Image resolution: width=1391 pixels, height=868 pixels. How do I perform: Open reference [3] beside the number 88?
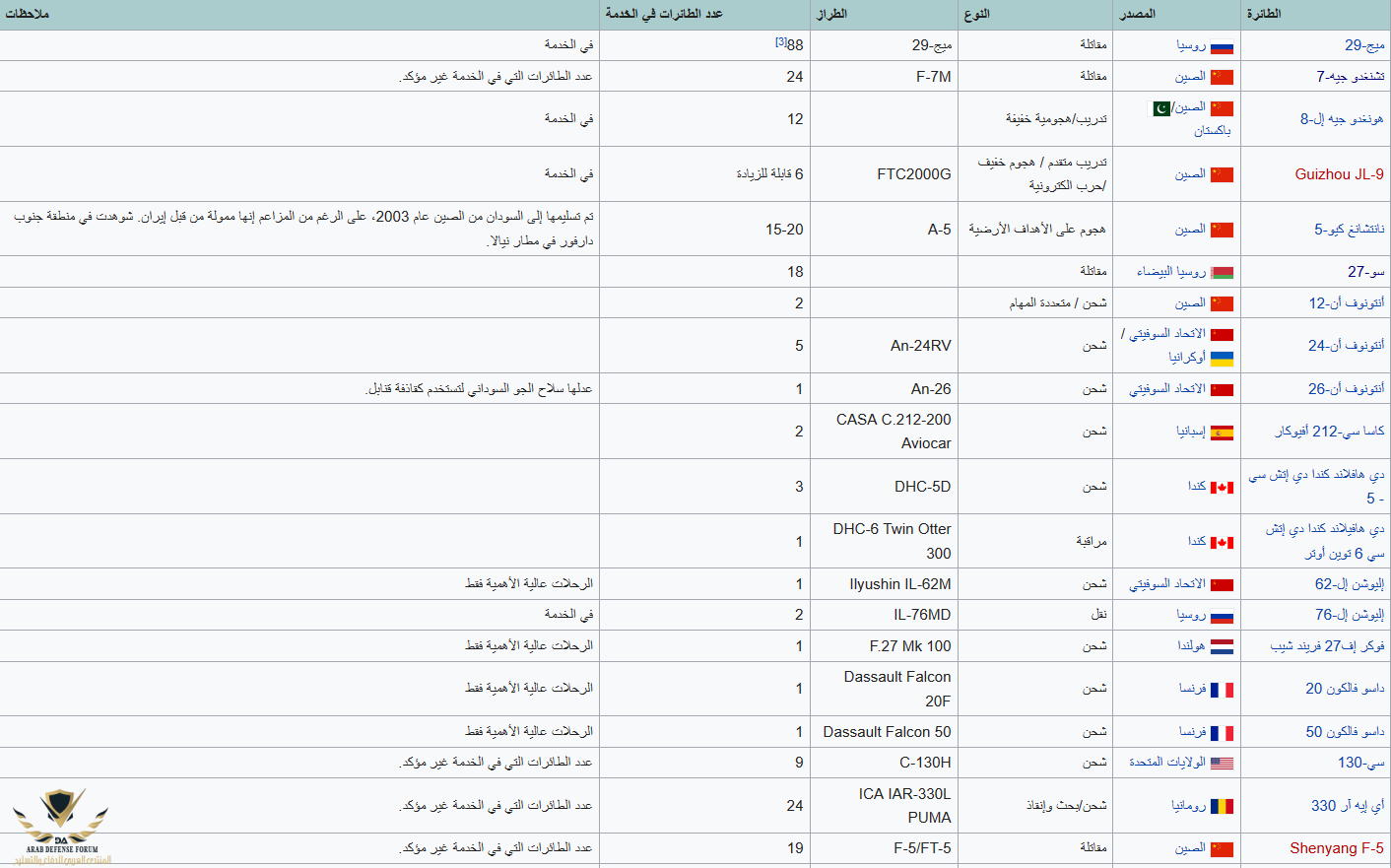pyautogui.click(x=780, y=41)
